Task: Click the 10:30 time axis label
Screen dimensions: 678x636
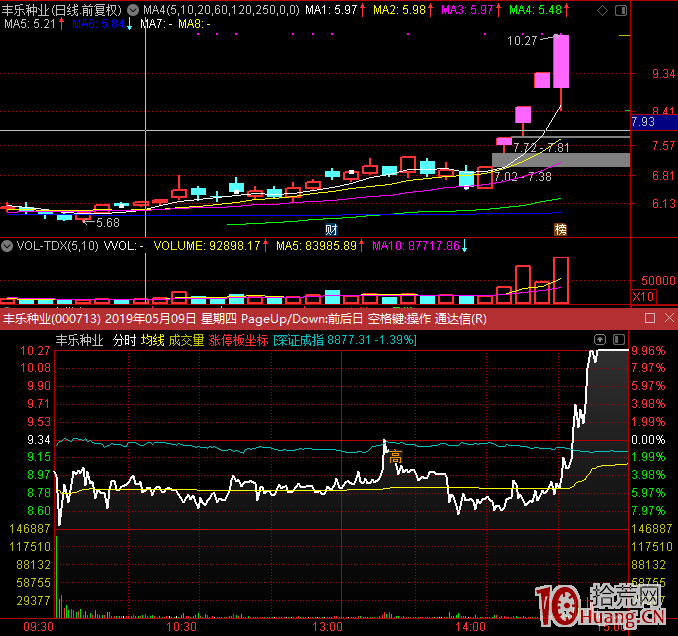Action: coord(181,626)
